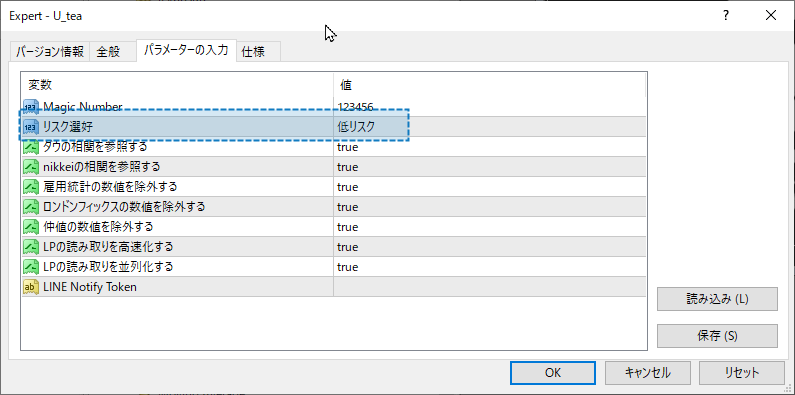Click the LPの読み取りを並列化する boolean icon
Image resolution: width=795 pixels, height=395 pixels.
pyautogui.click(x=31, y=267)
